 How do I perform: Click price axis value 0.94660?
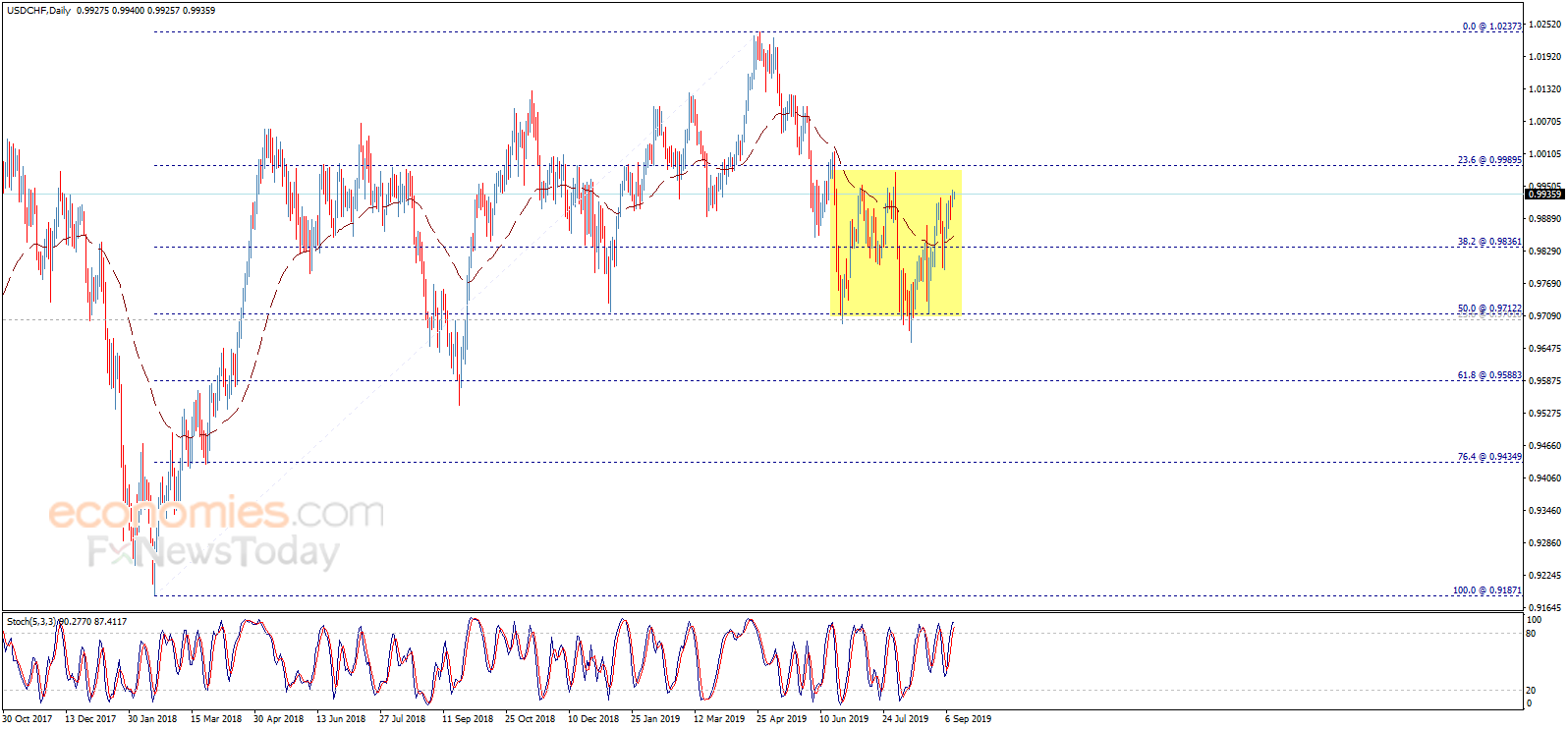1544,446
